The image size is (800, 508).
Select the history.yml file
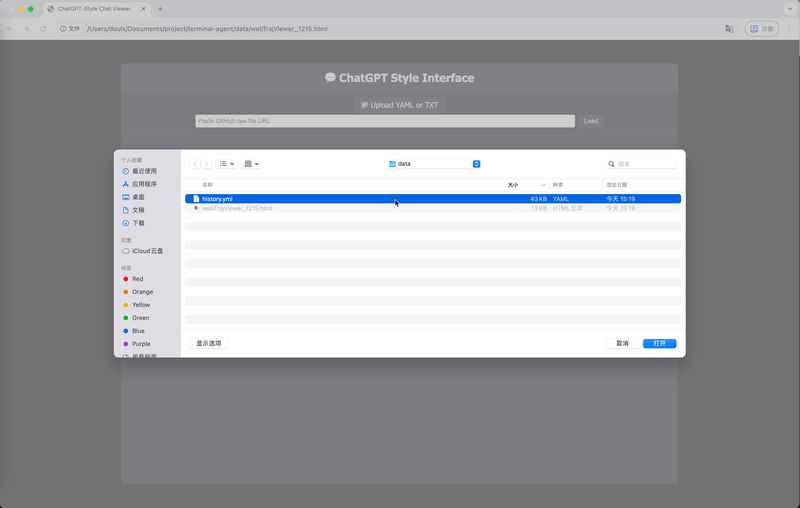click(x=433, y=199)
